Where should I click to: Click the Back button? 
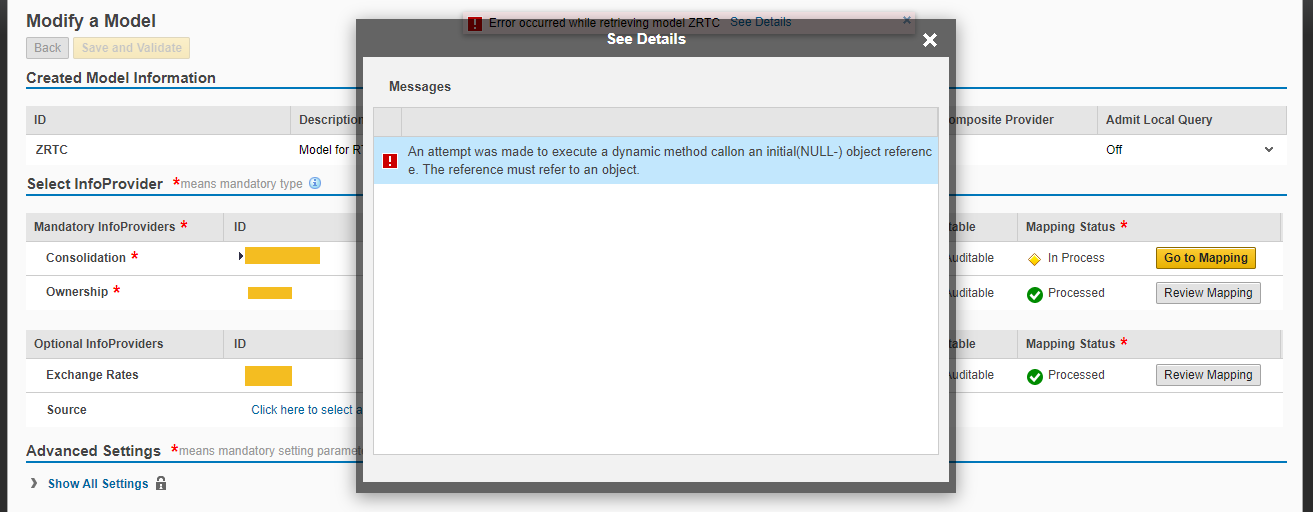[48, 48]
